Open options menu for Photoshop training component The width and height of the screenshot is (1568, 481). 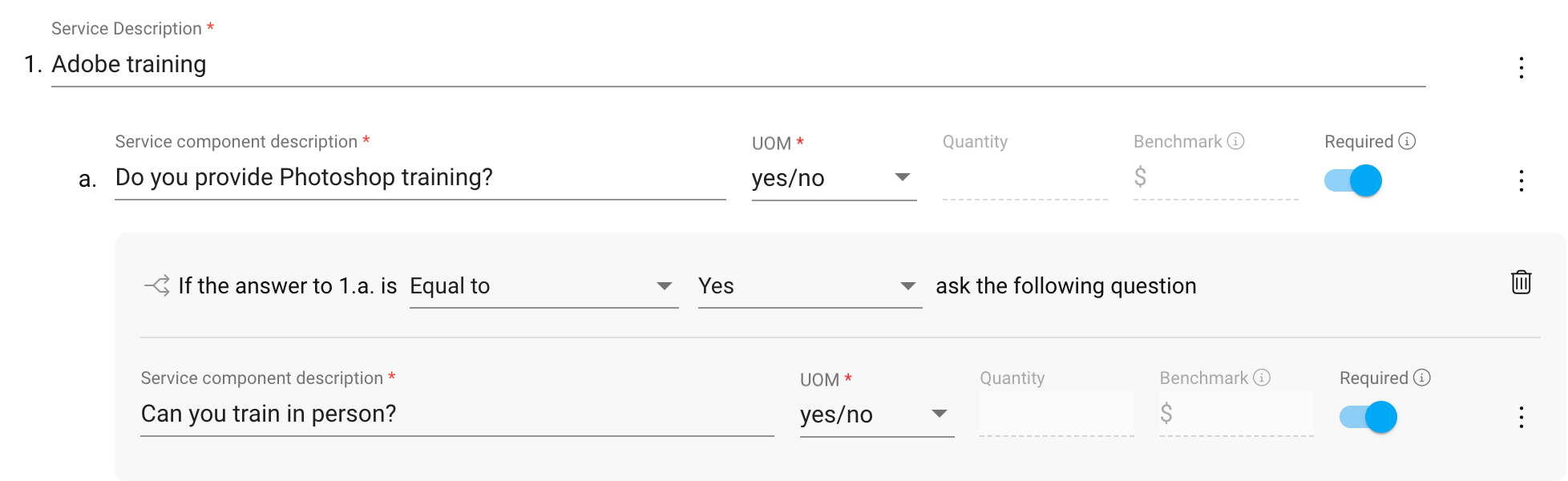[1521, 180]
